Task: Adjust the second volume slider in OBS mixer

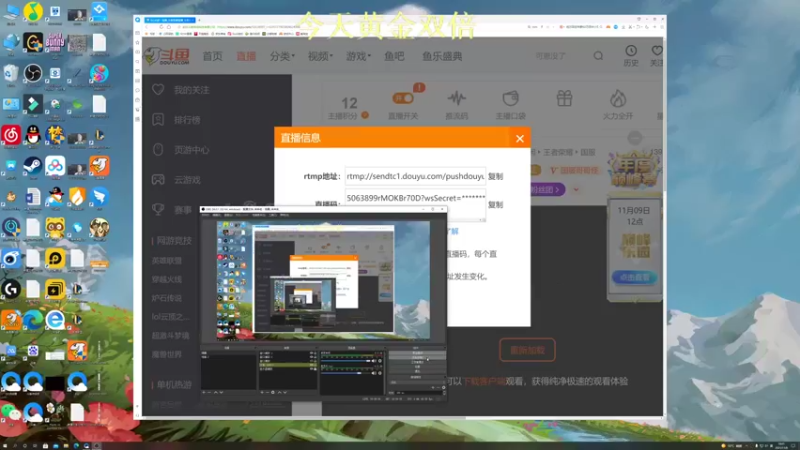Action: [346, 373]
